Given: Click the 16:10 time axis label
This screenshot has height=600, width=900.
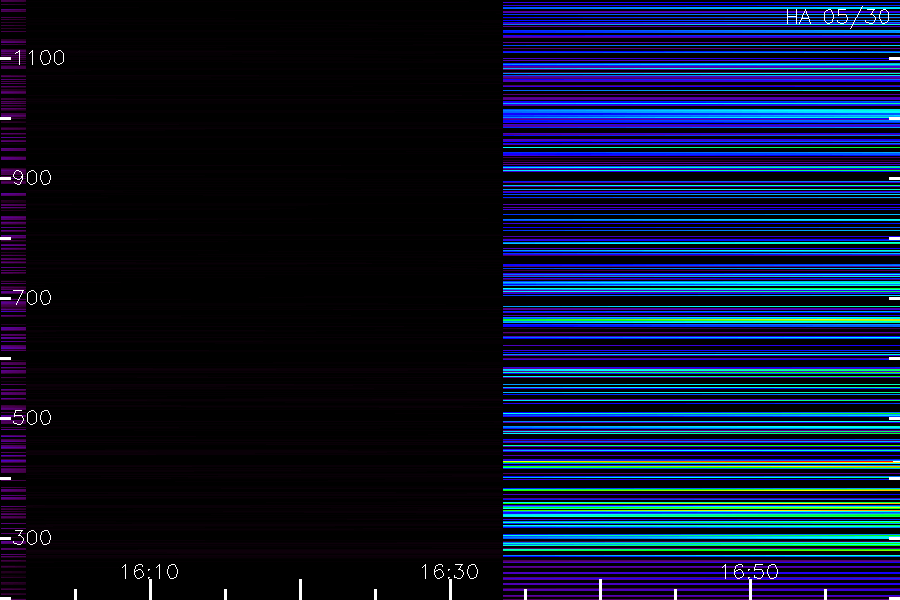Looking at the screenshot, I should tap(150, 572).
